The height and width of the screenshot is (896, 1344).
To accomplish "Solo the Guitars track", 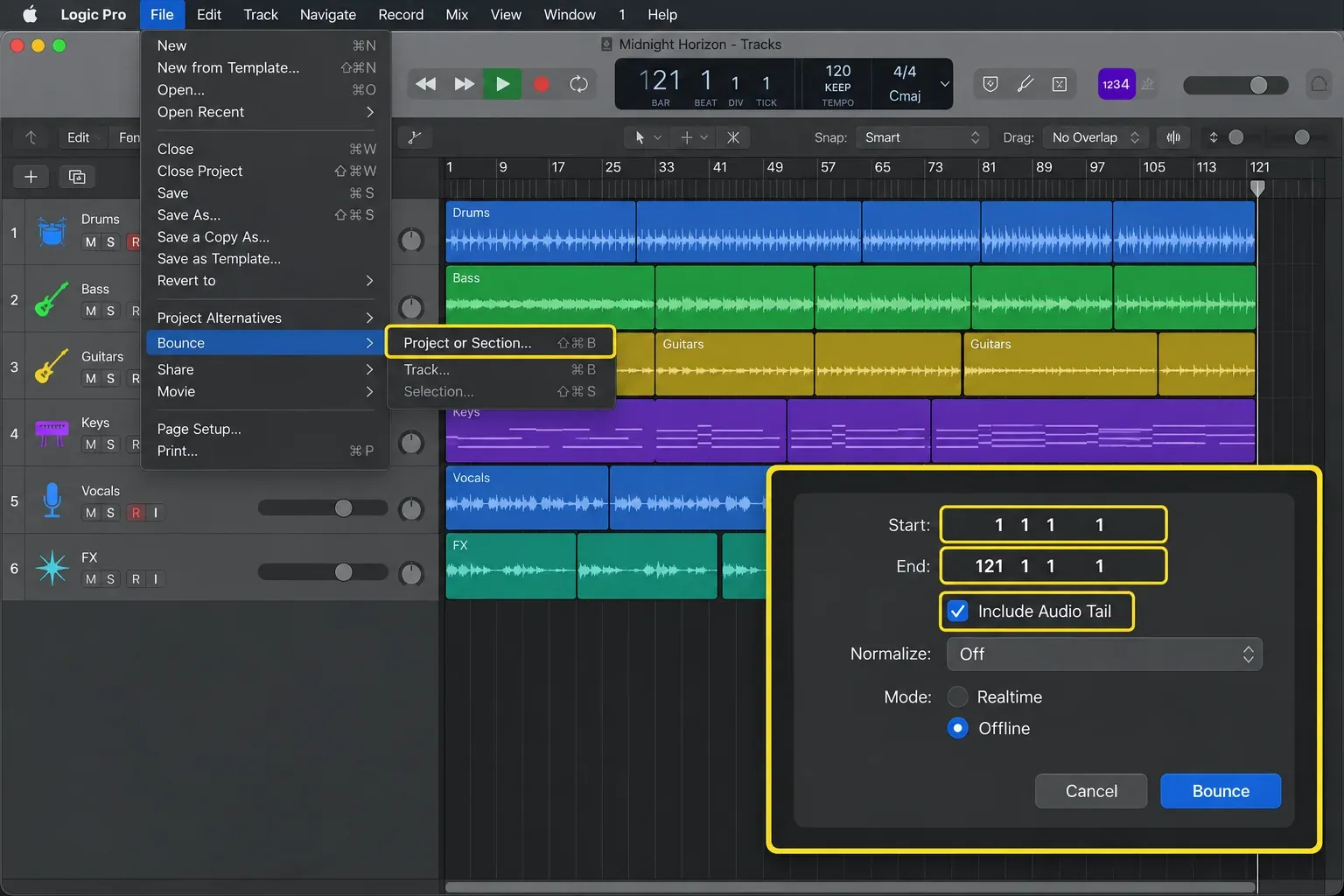I will click(x=110, y=378).
